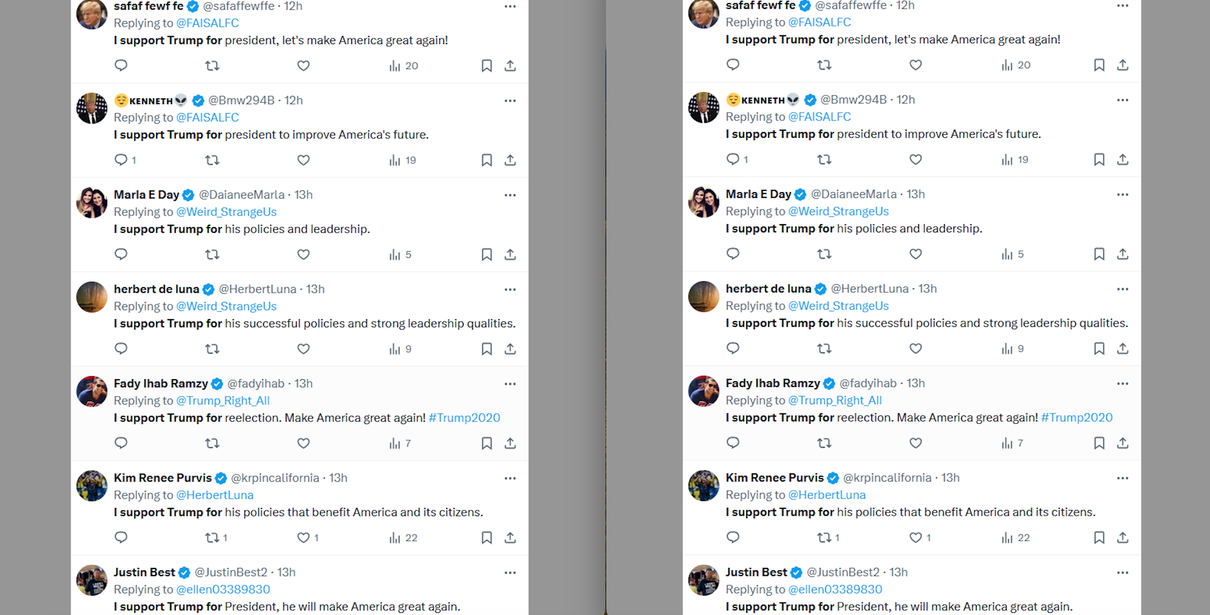Bookmark Marla E Day's reply in left panel
1210x615 pixels.
point(487,255)
